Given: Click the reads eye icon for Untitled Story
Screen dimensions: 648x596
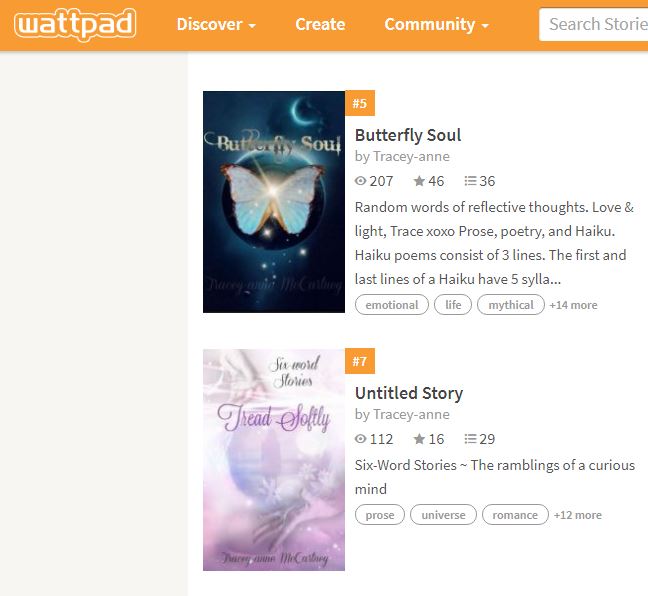Looking at the screenshot, I should tap(360, 439).
